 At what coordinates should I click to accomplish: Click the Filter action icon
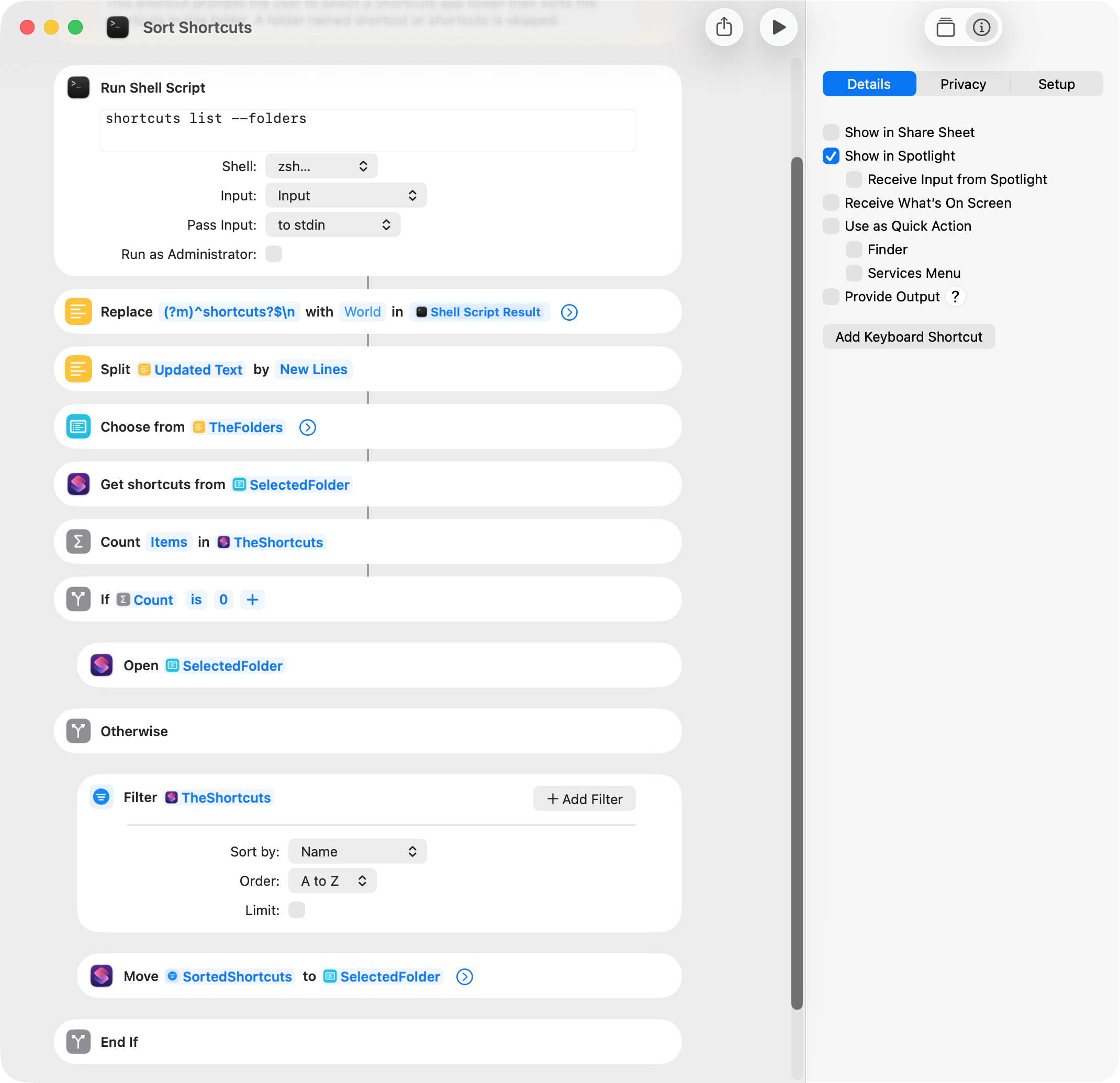101,797
